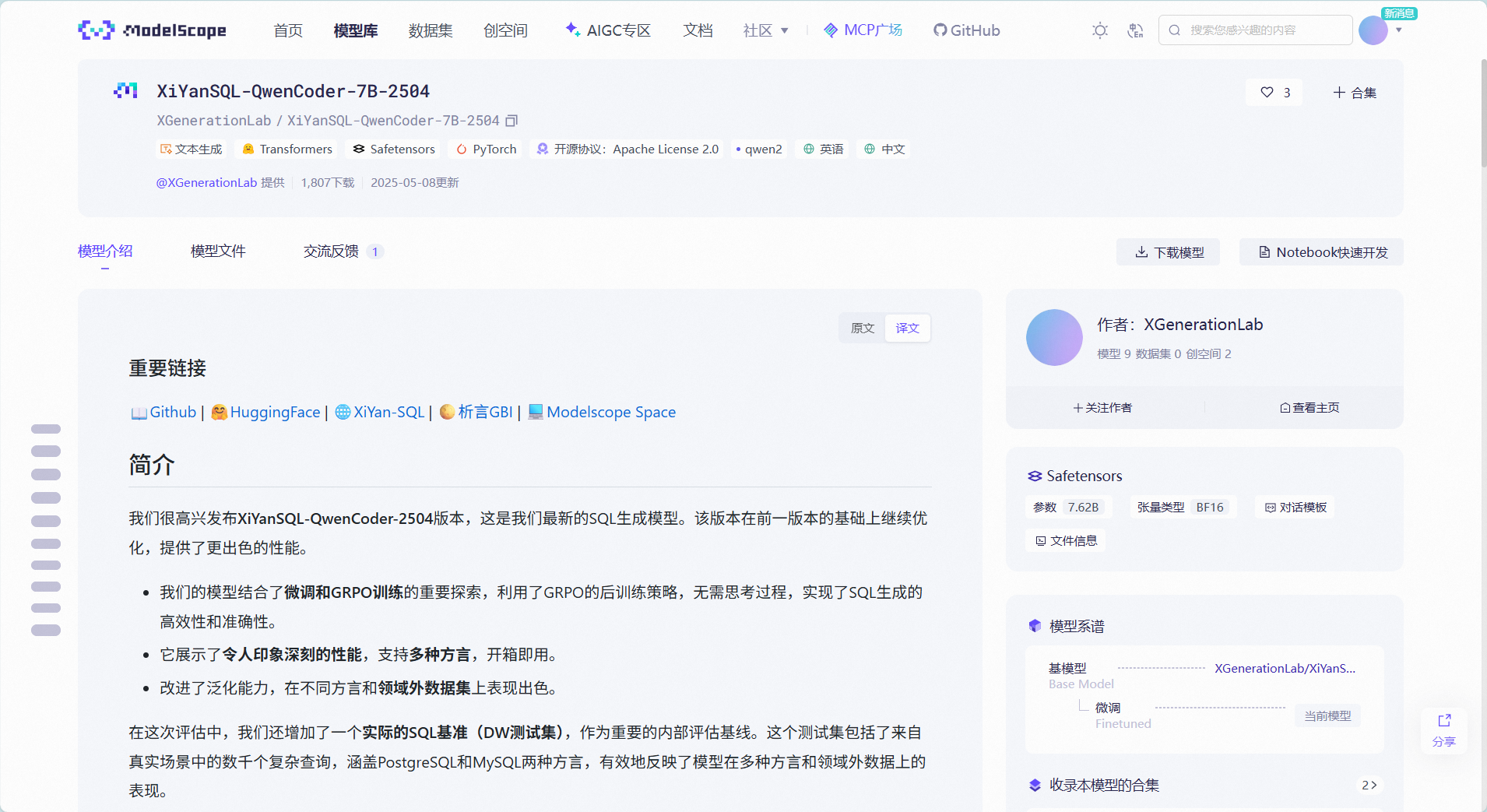Switch site language with translate icon

[1135, 30]
